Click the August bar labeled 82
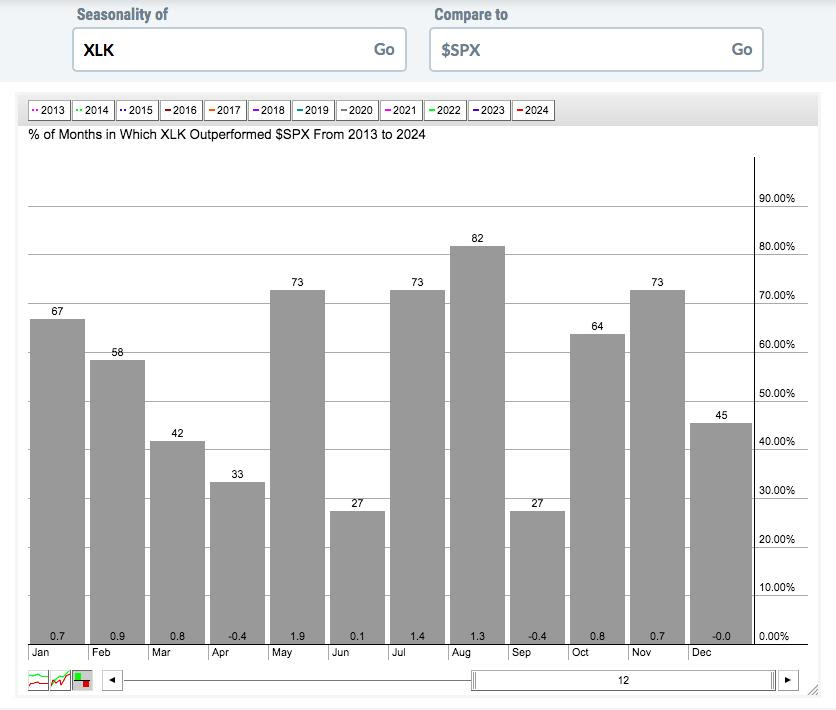The width and height of the screenshot is (836, 710). [477, 445]
